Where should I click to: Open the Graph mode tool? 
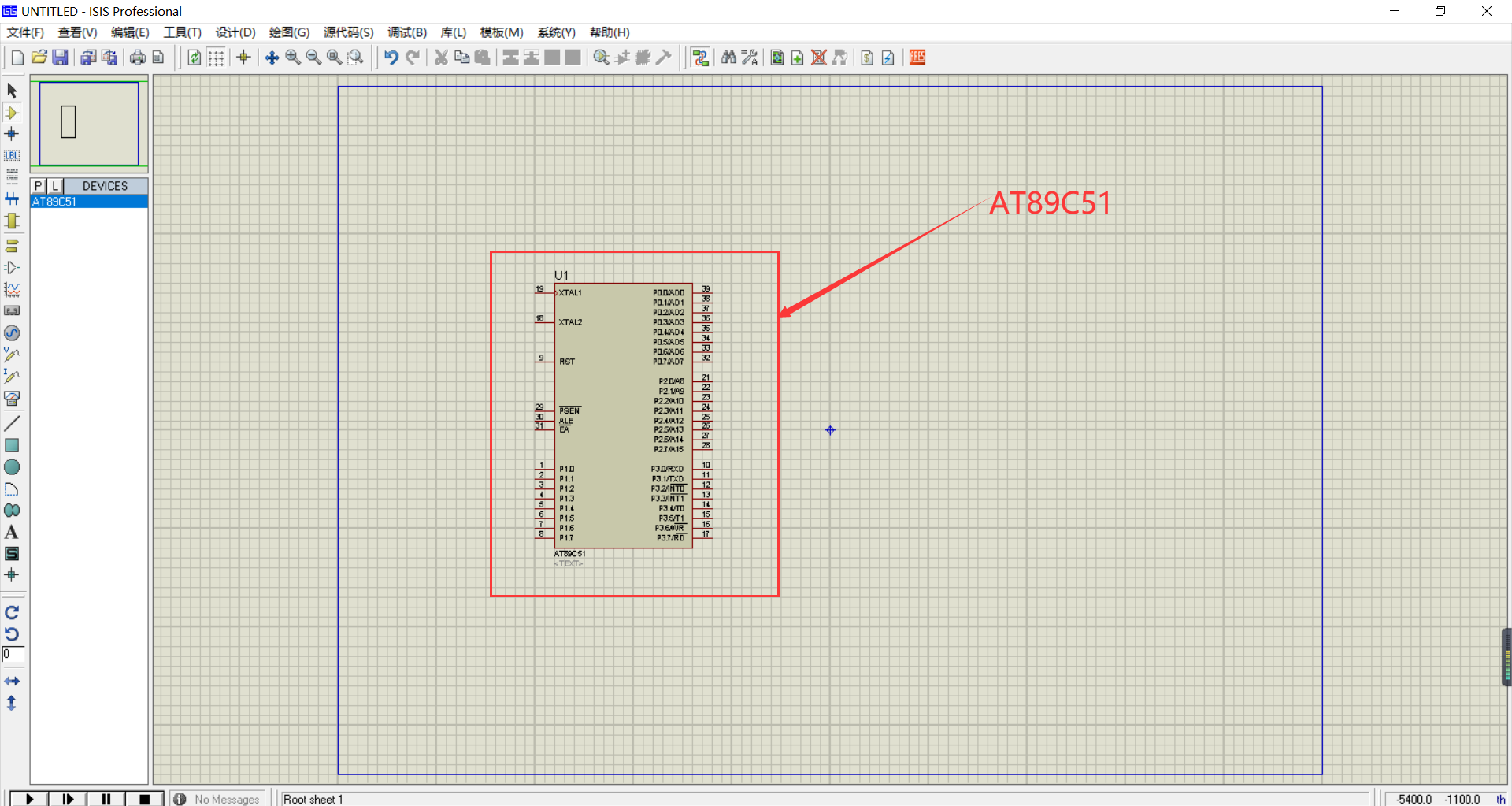(x=12, y=289)
